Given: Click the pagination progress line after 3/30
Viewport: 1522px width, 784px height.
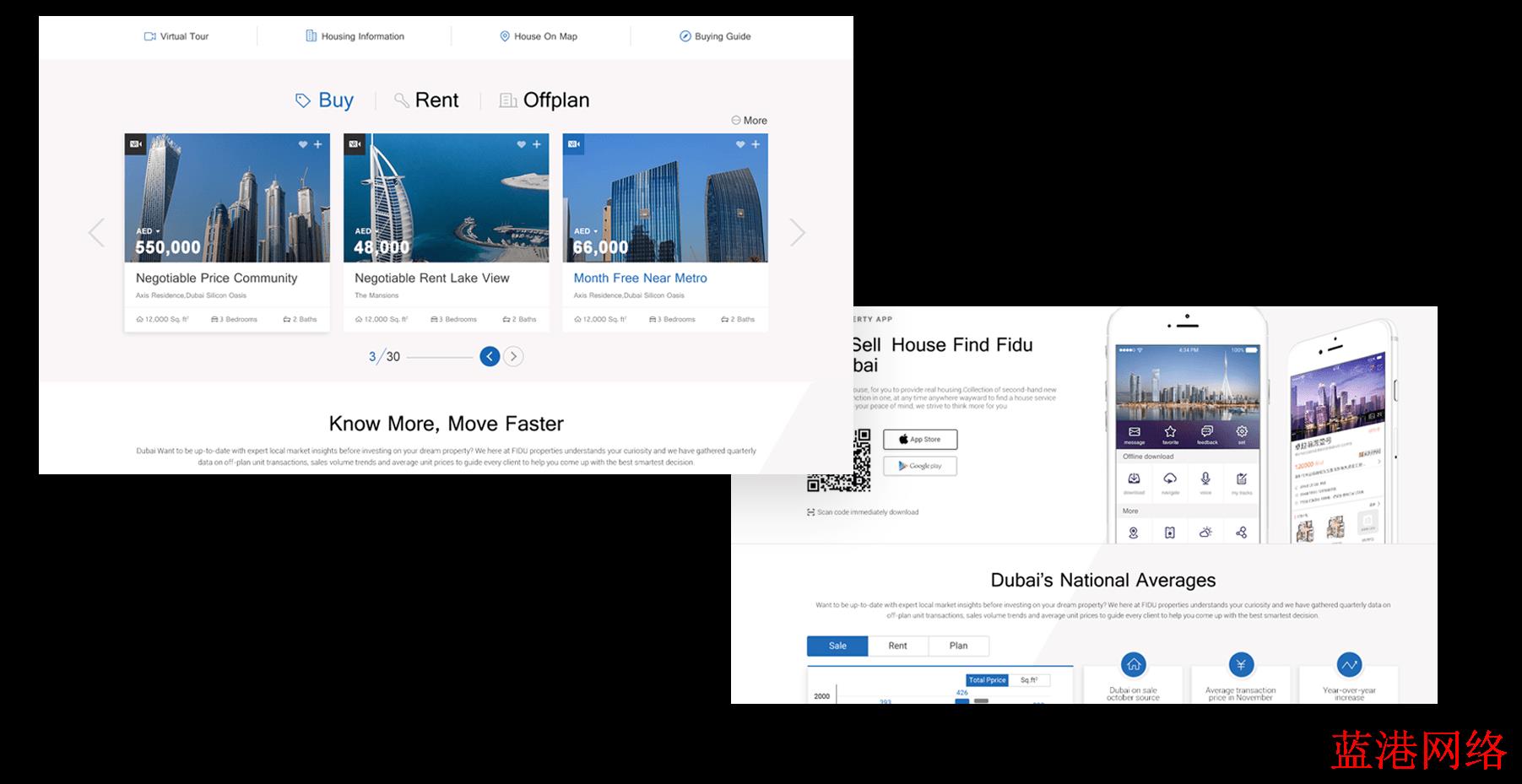Looking at the screenshot, I should click(440, 357).
